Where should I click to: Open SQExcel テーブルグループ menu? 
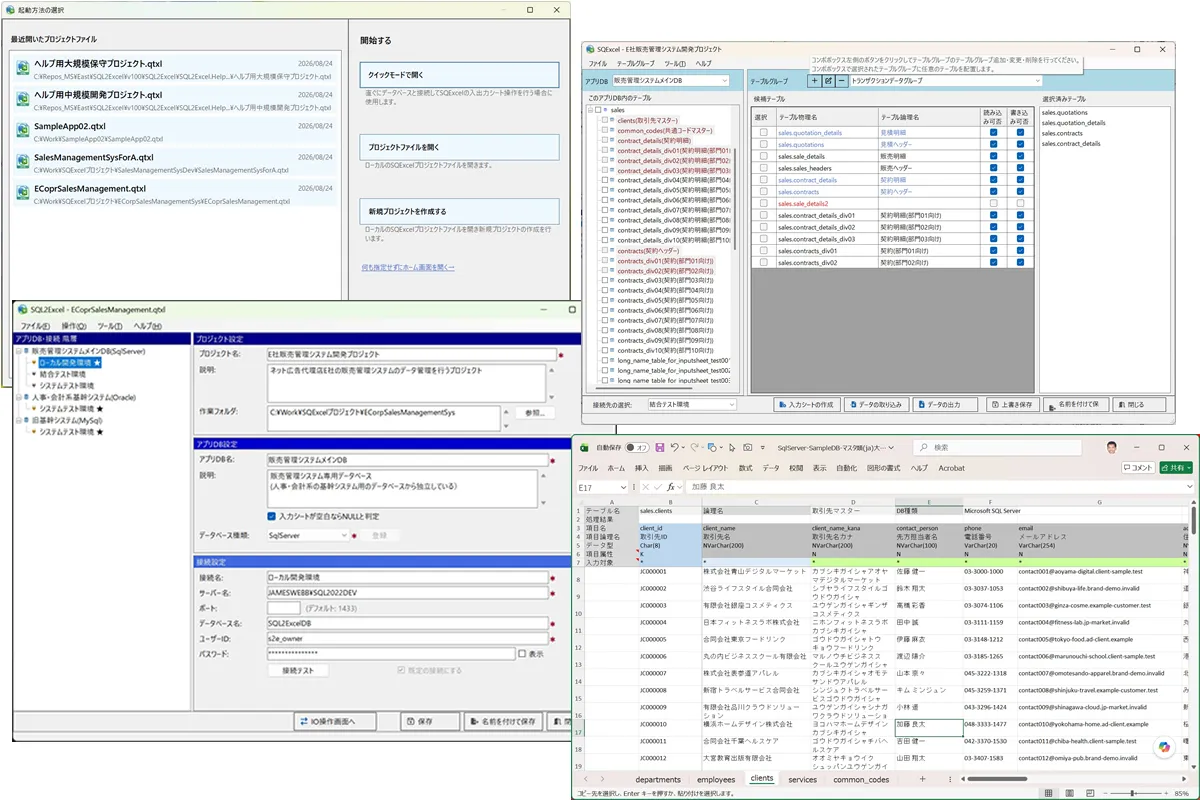[x=635, y=63]
